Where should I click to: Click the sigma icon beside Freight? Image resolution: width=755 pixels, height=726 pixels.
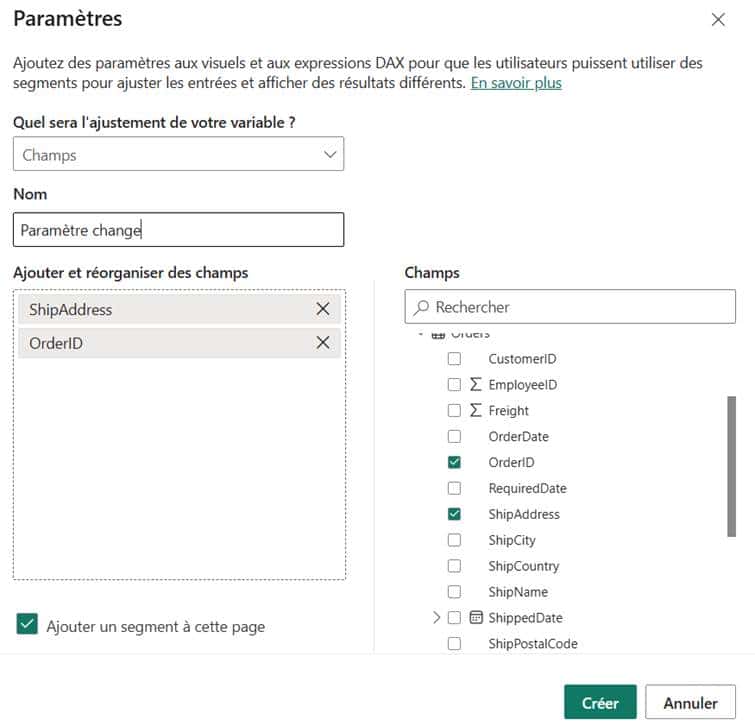(x=476, y=410)
